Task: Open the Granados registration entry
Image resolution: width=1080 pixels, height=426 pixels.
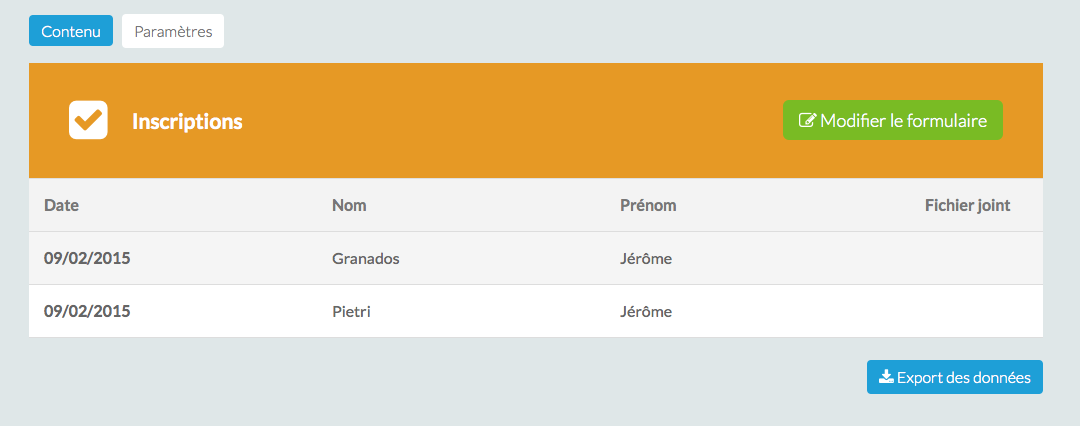Action: tap(365, 258)
